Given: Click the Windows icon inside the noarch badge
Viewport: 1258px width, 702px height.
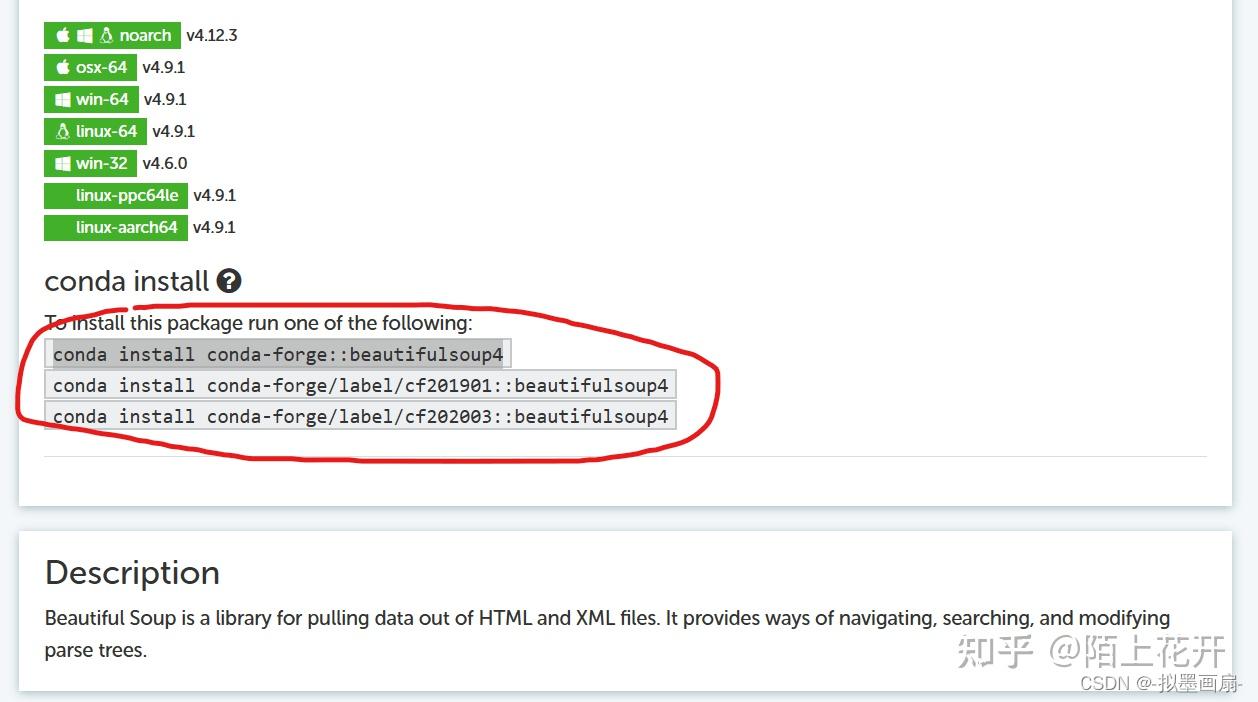Looking at the screenshot, I should click(x=85, y=34).
